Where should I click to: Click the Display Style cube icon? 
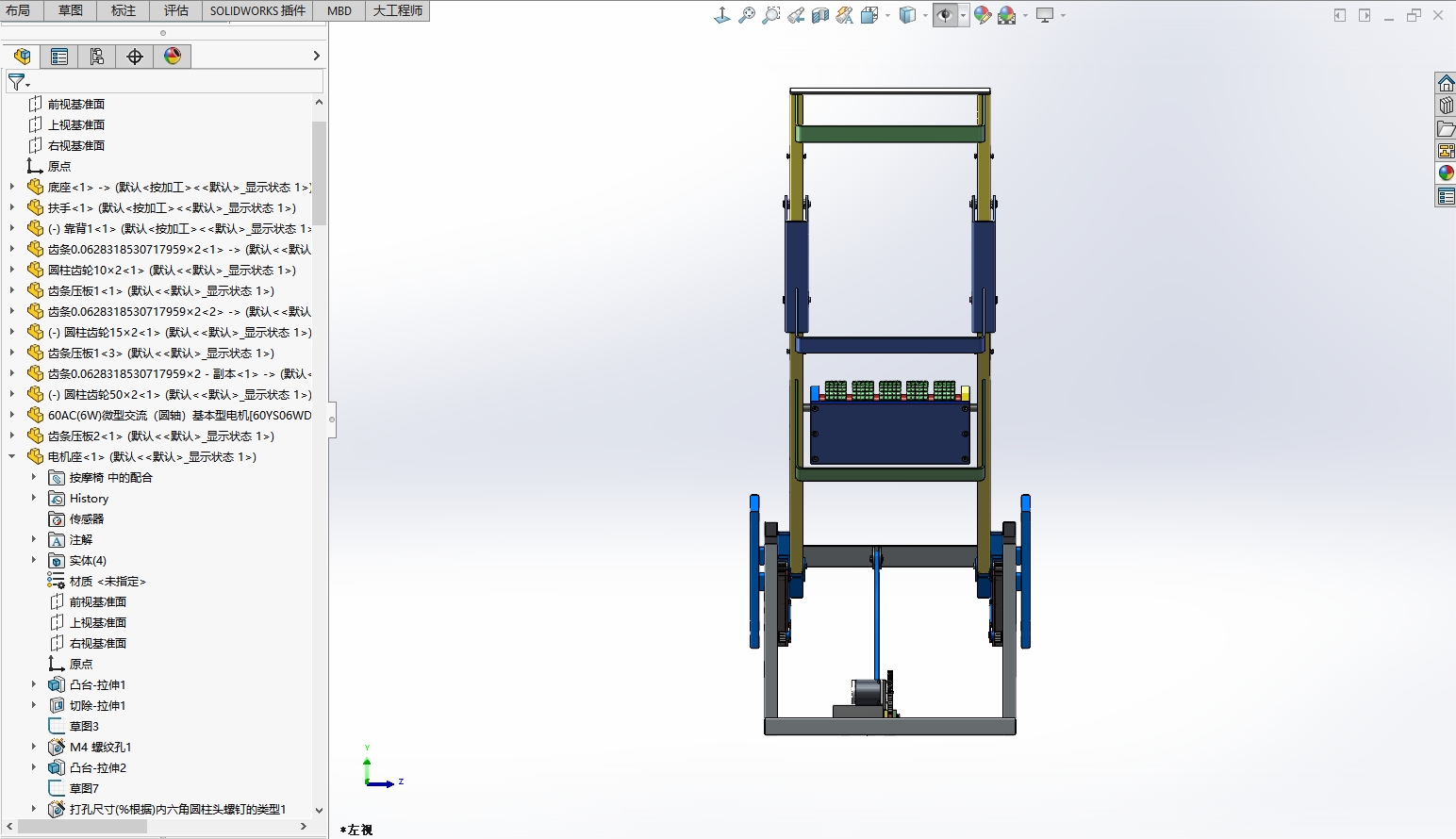(x=908, y=15)
